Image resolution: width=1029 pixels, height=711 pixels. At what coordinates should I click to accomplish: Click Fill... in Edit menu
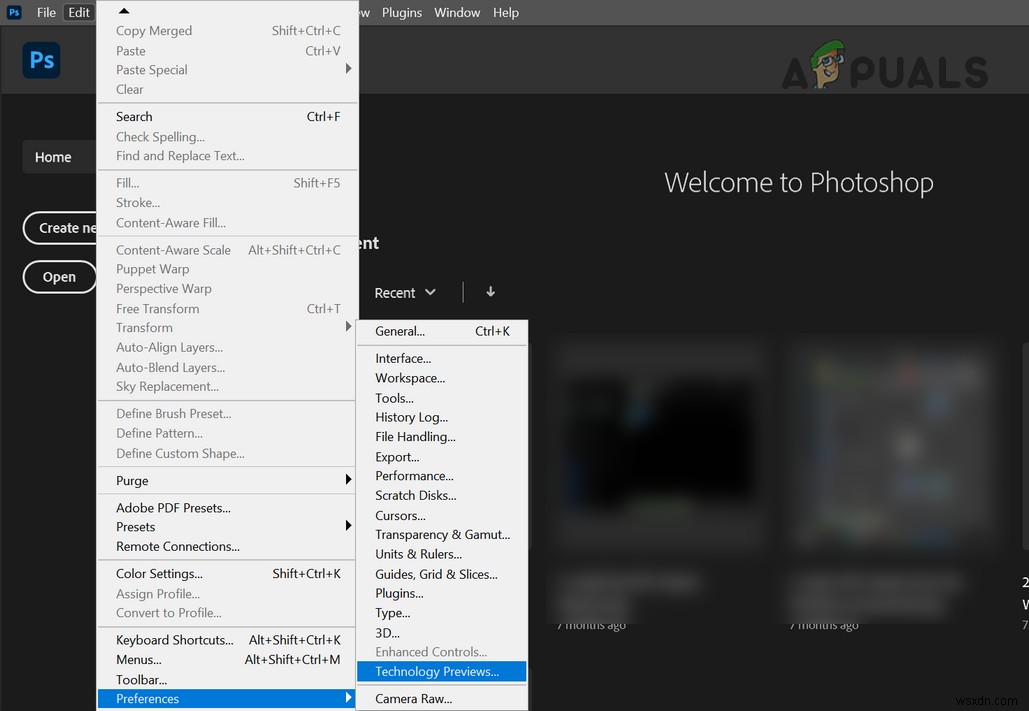tap(226, 183)
